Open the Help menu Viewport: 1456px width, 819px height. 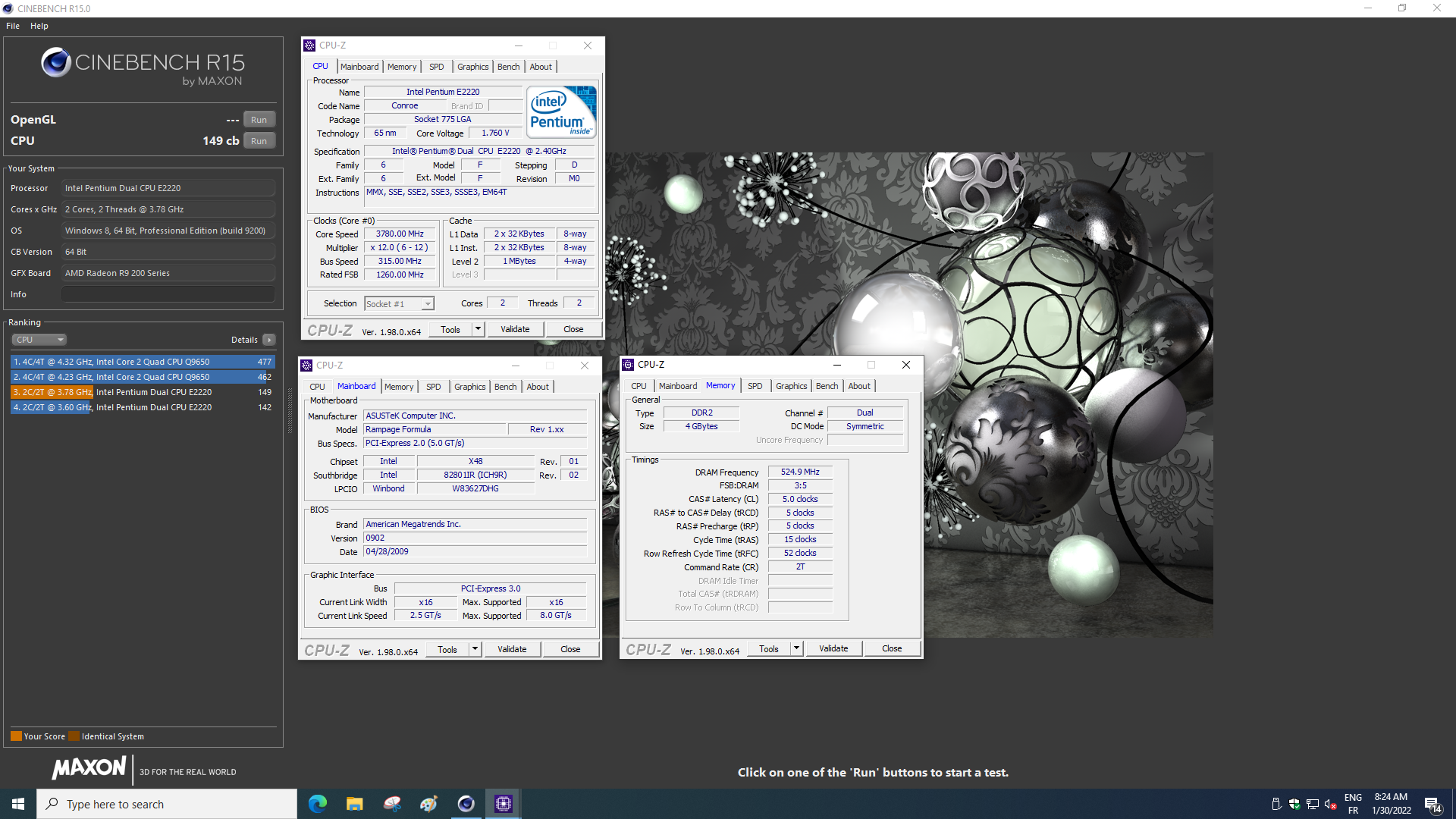point(39,26)
